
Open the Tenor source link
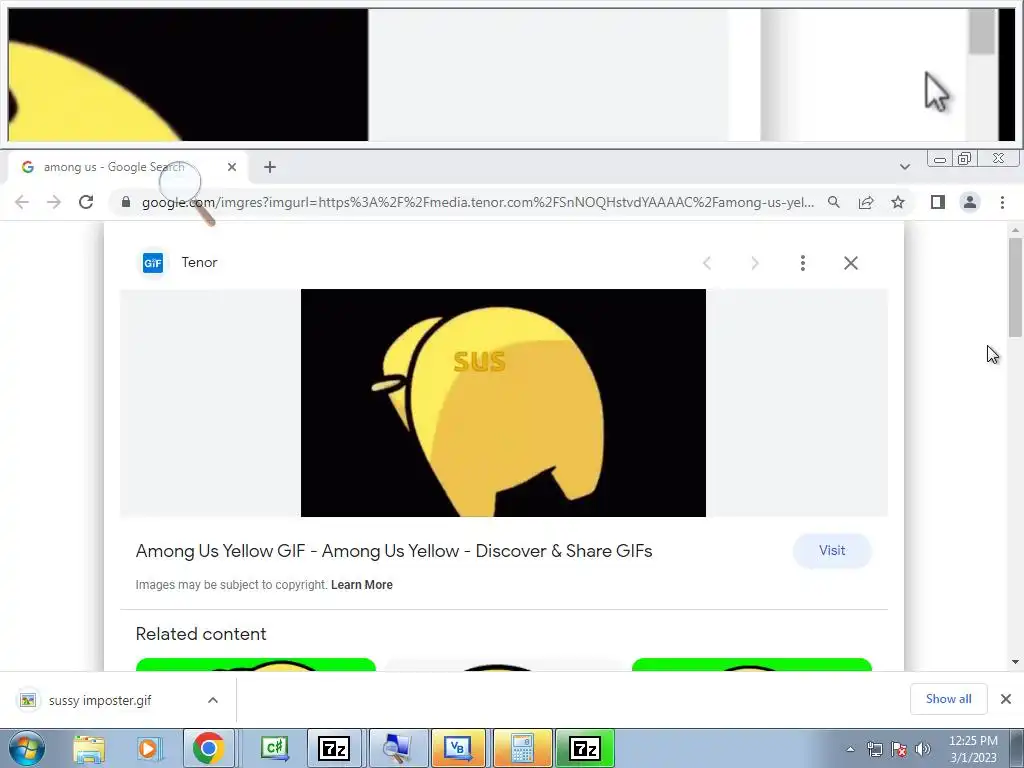click(199, 263)
